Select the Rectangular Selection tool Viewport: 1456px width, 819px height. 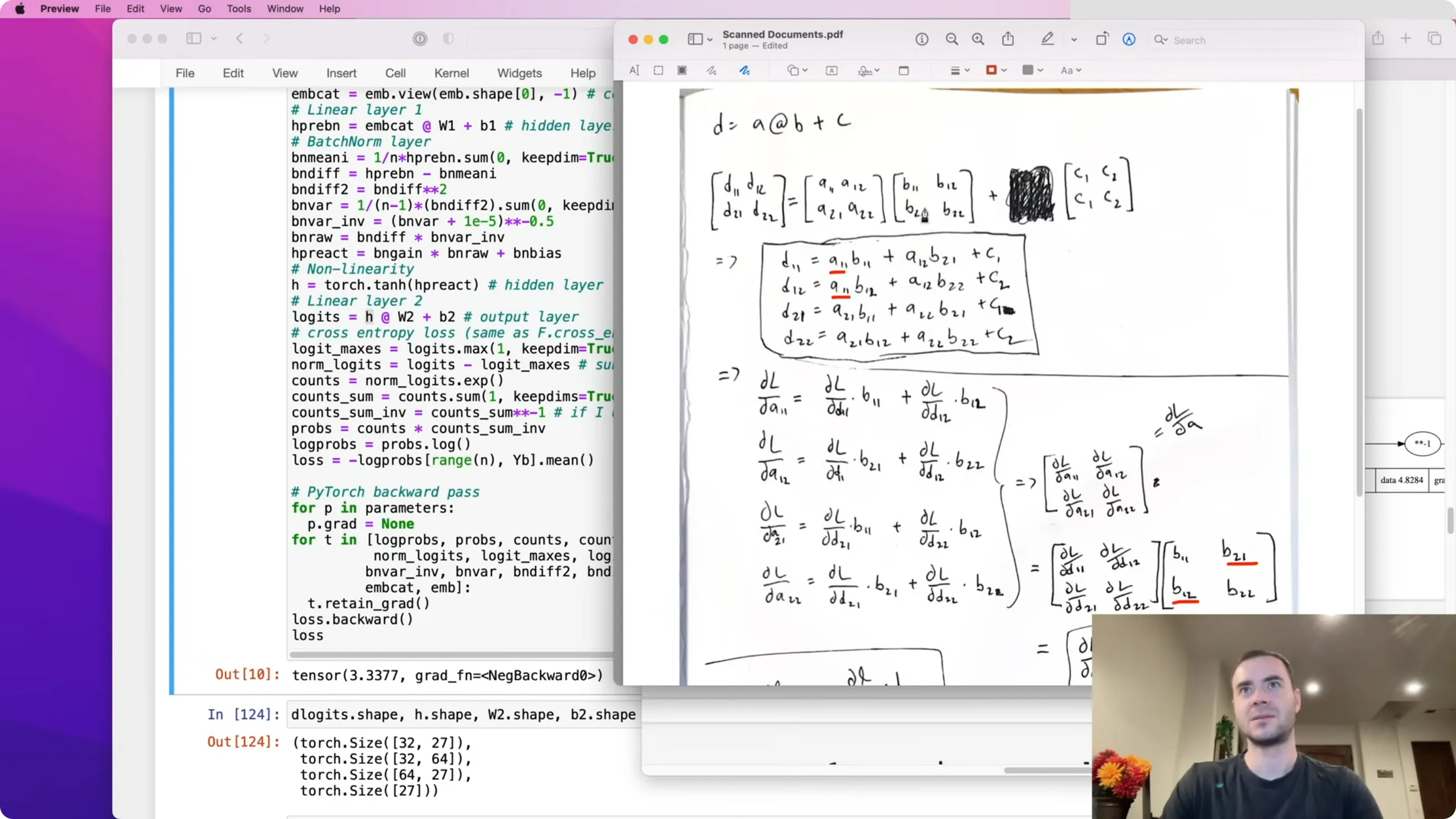[659, 70]
